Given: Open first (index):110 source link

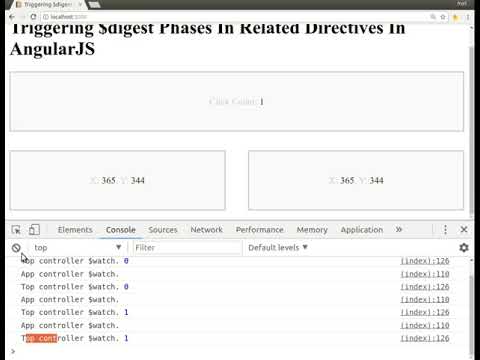Looking at the screenshot, I should tap(425, 274).
